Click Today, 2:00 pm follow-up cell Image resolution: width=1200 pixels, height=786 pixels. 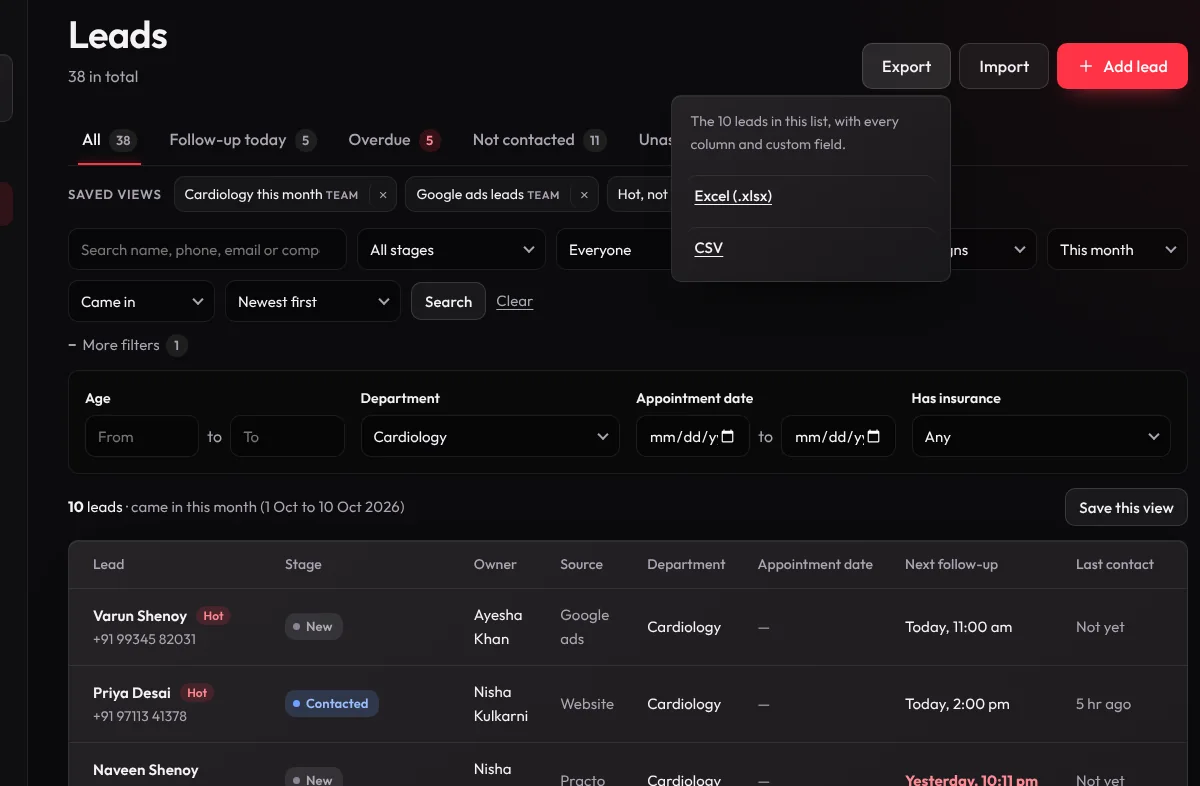click(x=957, y=704)
